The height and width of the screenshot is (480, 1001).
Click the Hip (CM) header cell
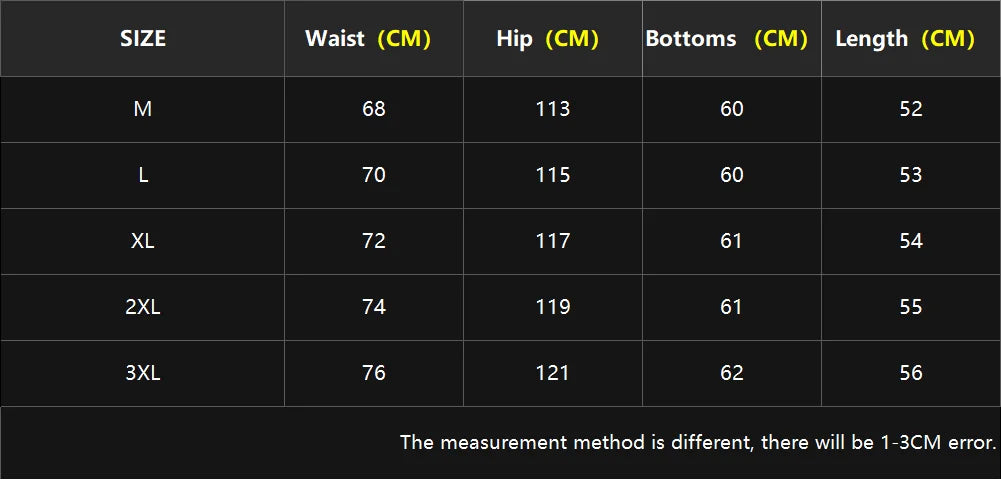(547, 39)
